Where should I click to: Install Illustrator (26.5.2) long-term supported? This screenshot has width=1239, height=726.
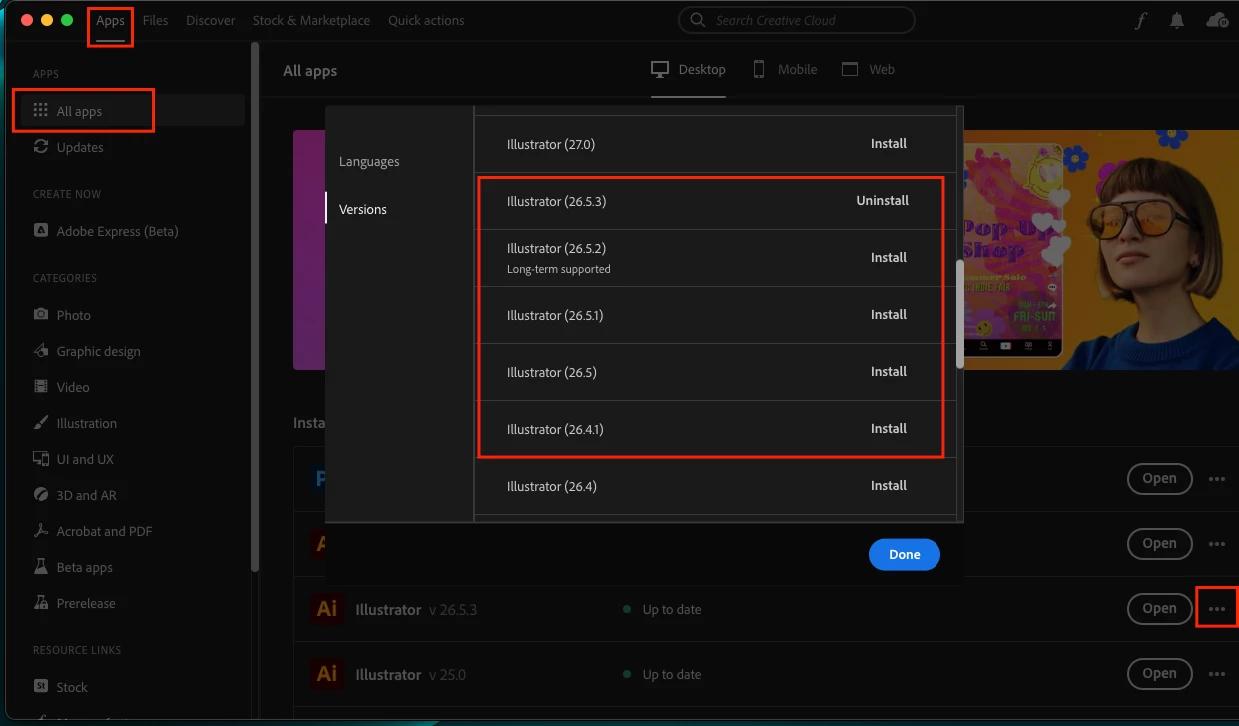[888, 258]
